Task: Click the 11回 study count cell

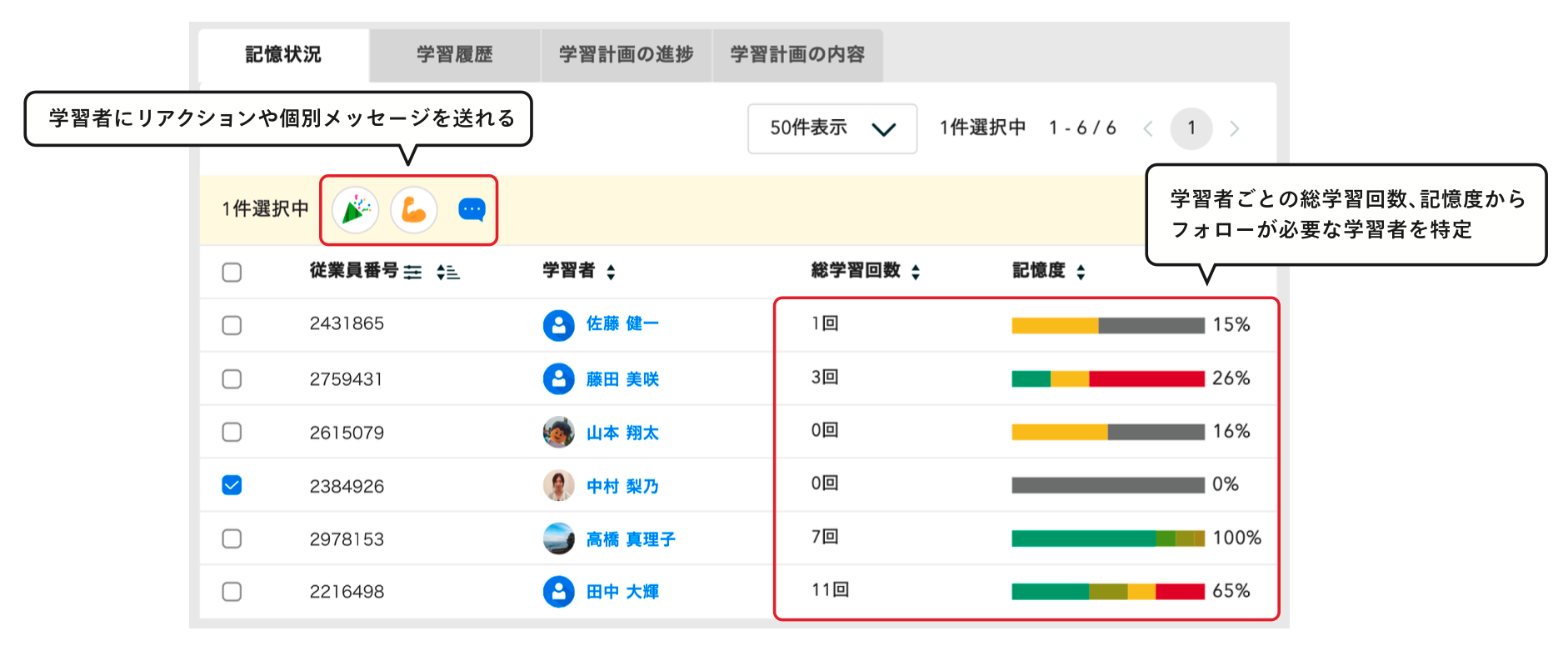Action: click(x=830, y=590)
